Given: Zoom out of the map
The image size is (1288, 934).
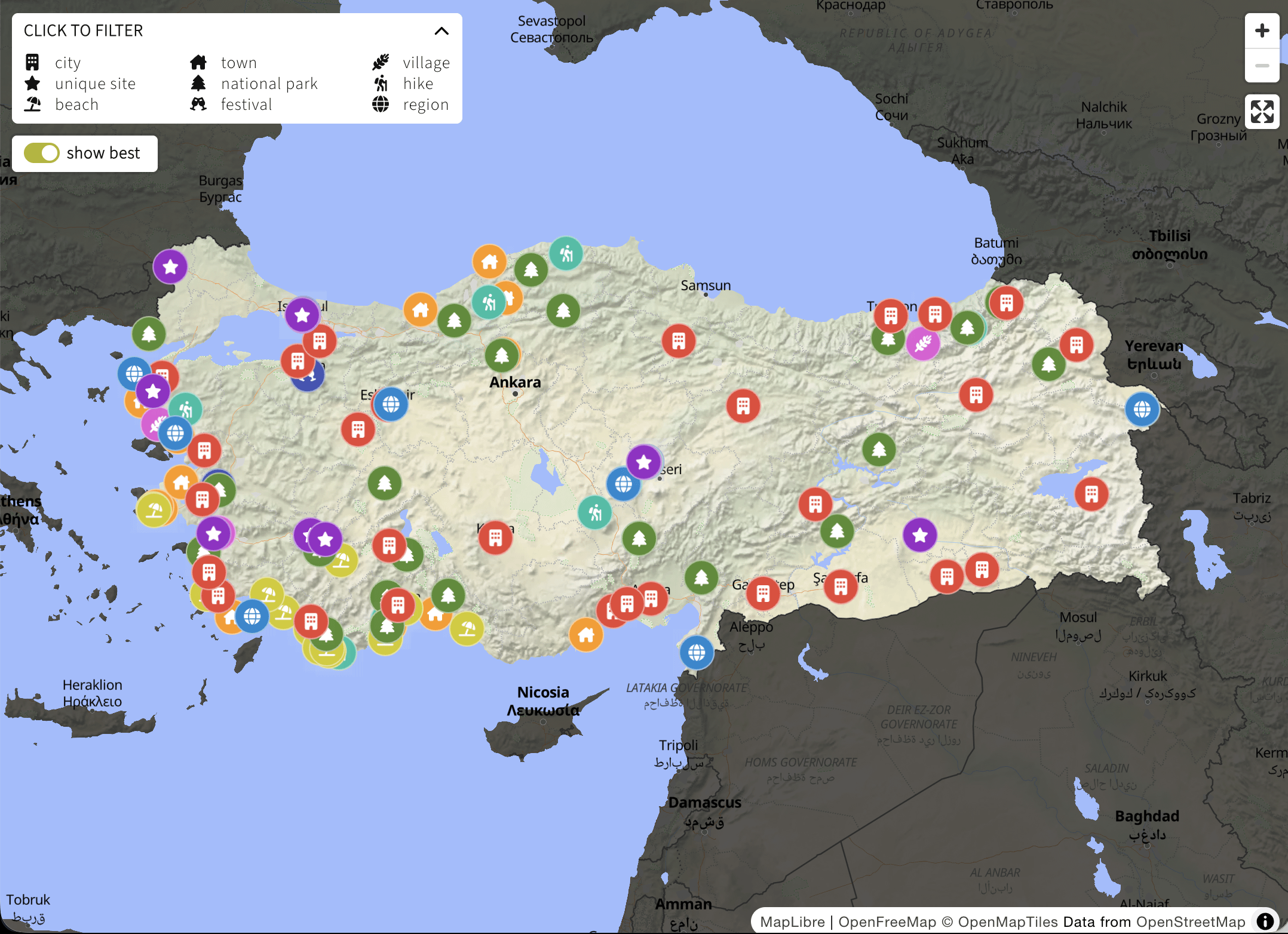Looking at the screenshot, I should coord(1262,65).
